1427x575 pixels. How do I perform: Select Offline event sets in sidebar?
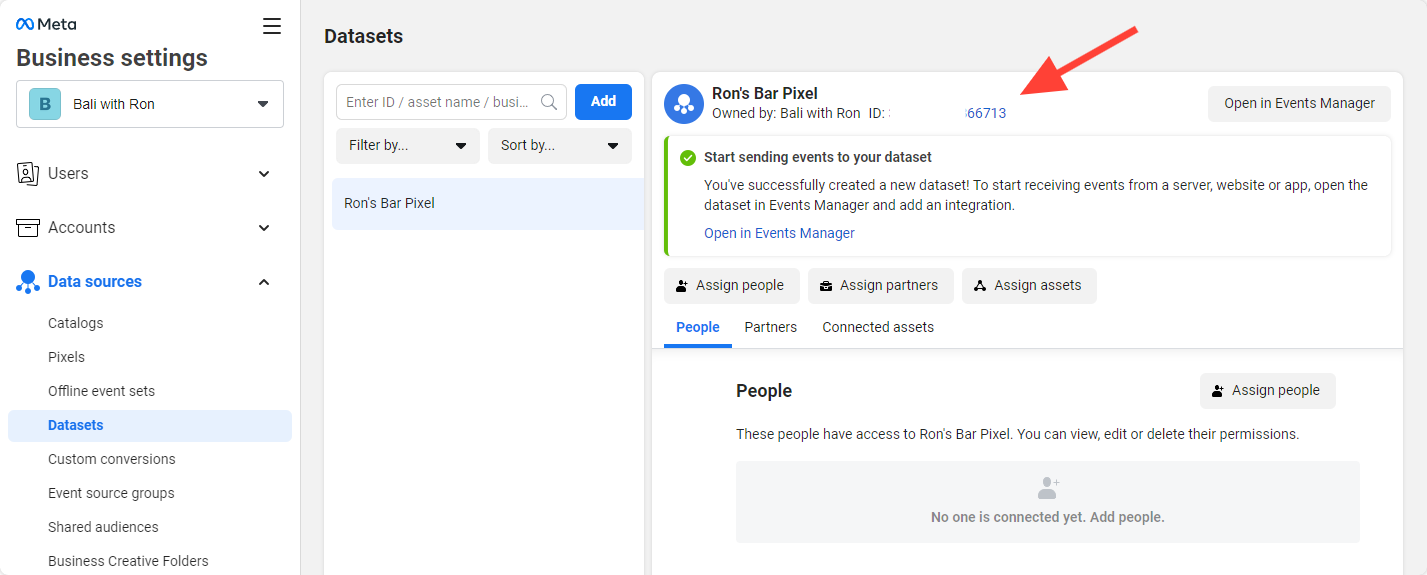pyautogui.click(x=101, y=391)
